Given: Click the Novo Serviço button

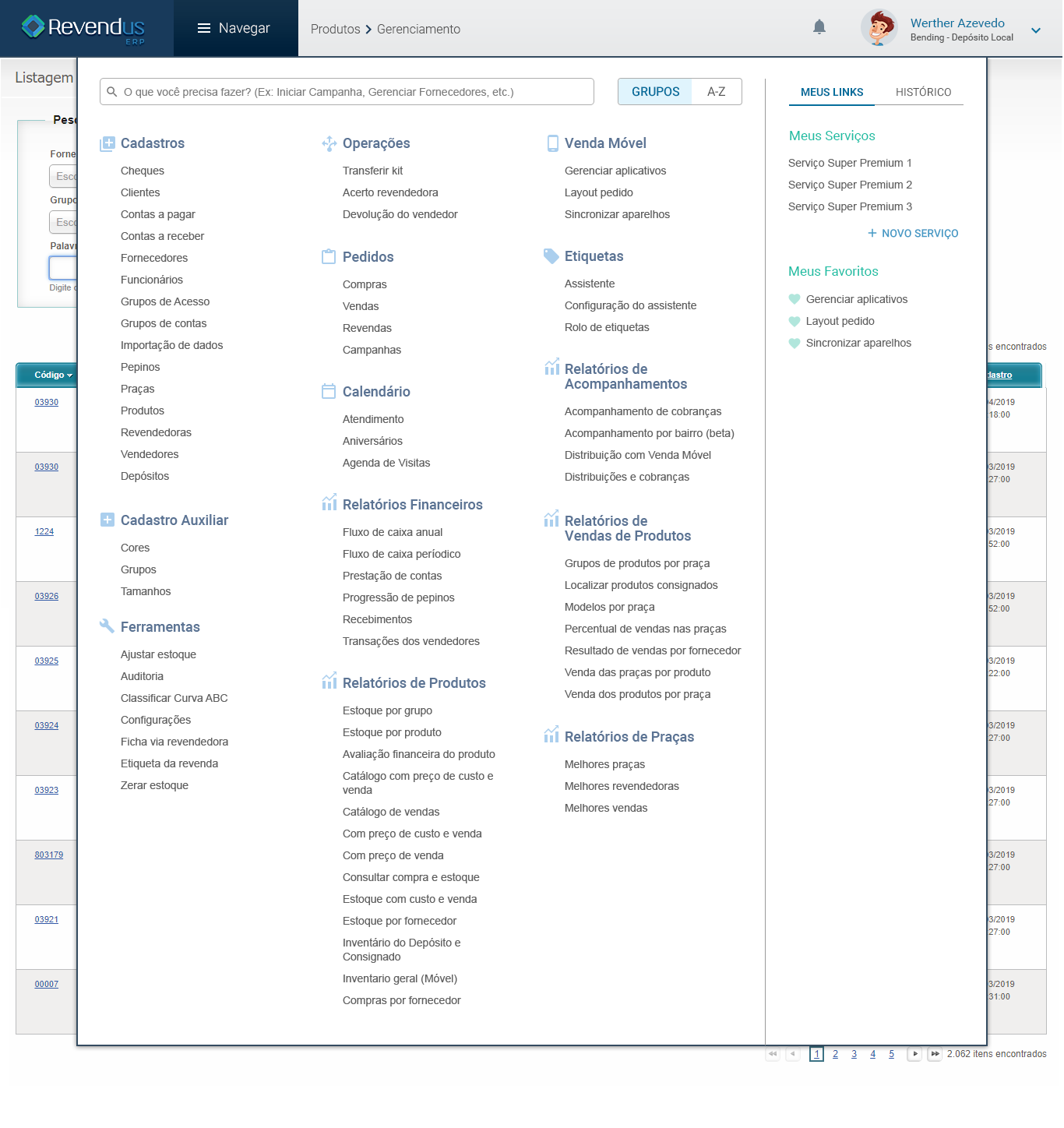Looking at the screenshot, I should click(x=913, y=233).
